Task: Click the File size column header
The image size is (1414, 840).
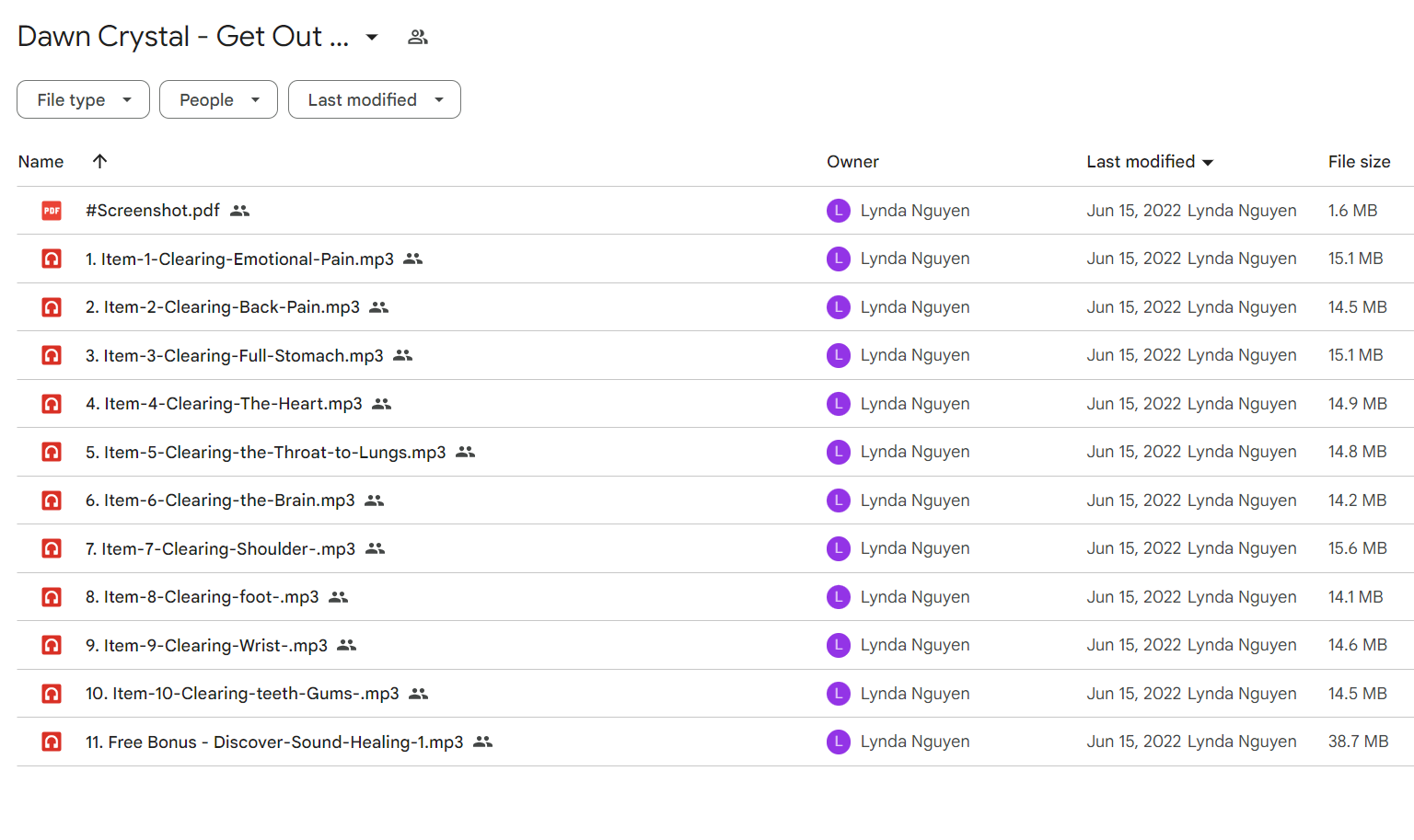Action: click(1359, 162)
